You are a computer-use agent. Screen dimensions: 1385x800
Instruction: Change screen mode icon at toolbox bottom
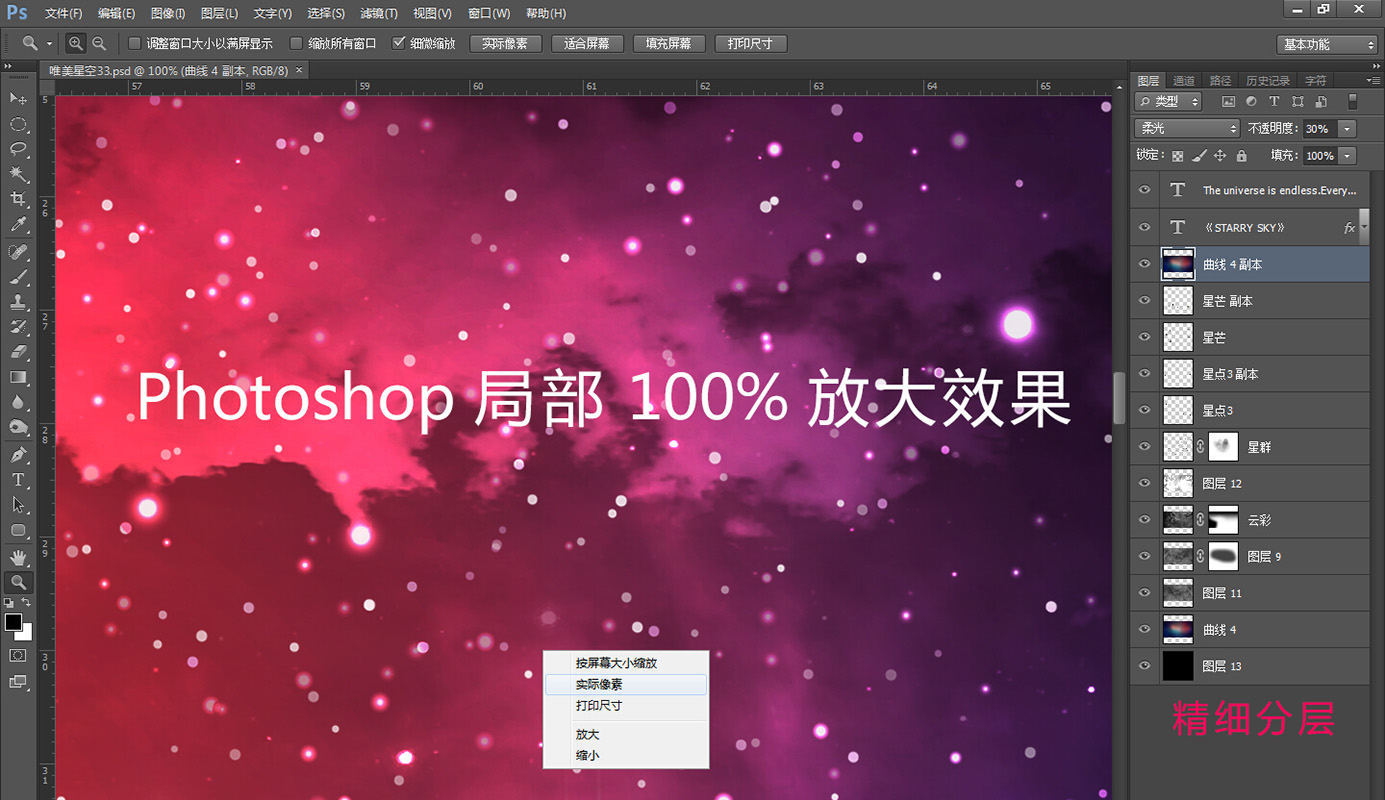(18, 682)
